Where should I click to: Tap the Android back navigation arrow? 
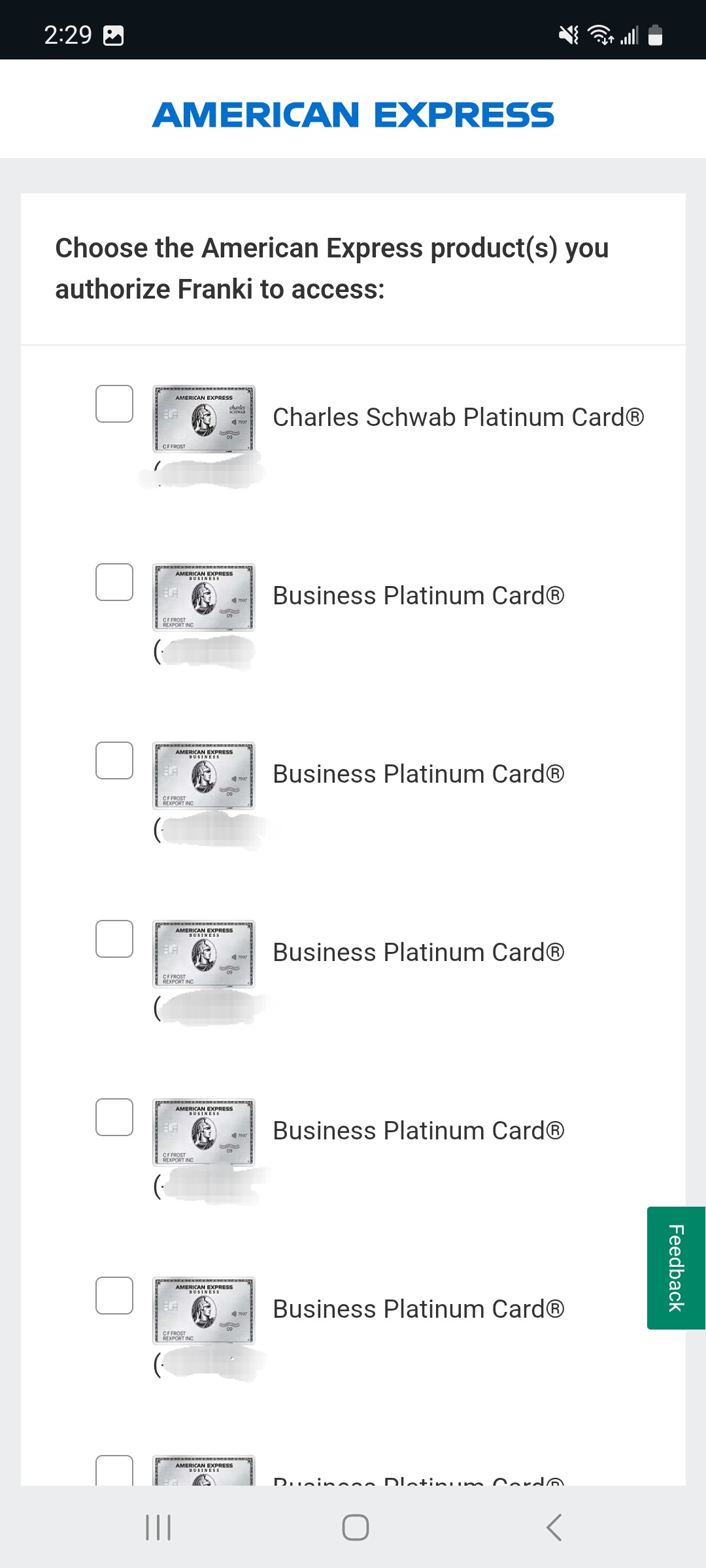(554, 1527)
